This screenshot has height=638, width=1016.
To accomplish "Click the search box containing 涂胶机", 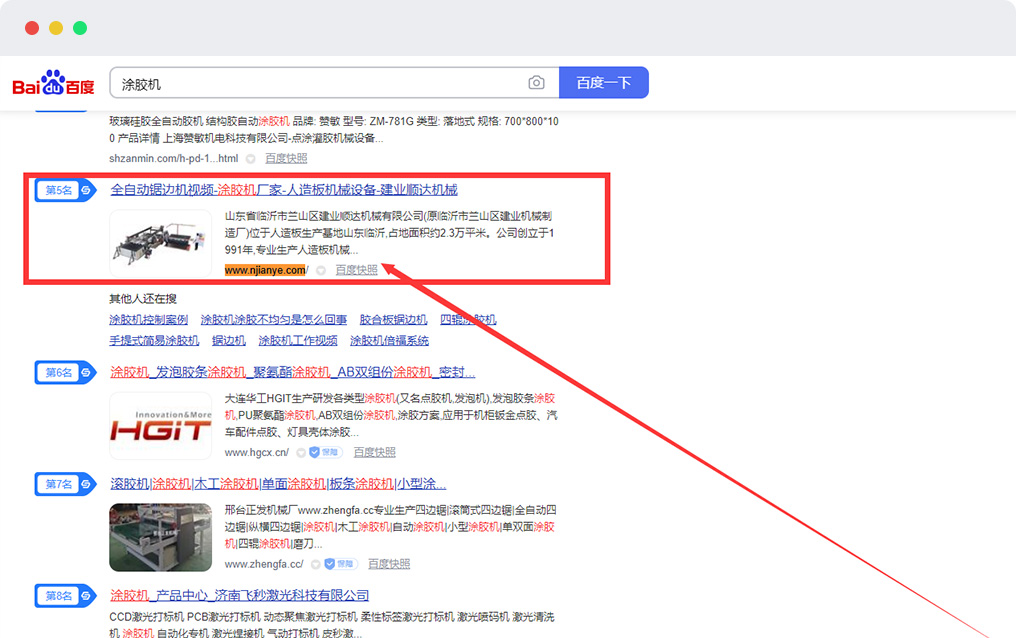I will 334,83.
